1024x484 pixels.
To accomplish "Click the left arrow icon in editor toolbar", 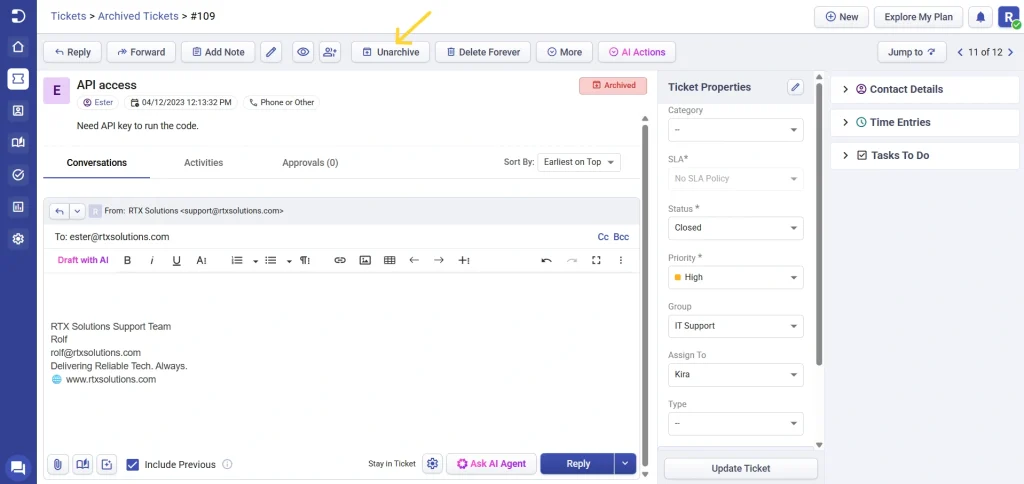I will [414, 260].
